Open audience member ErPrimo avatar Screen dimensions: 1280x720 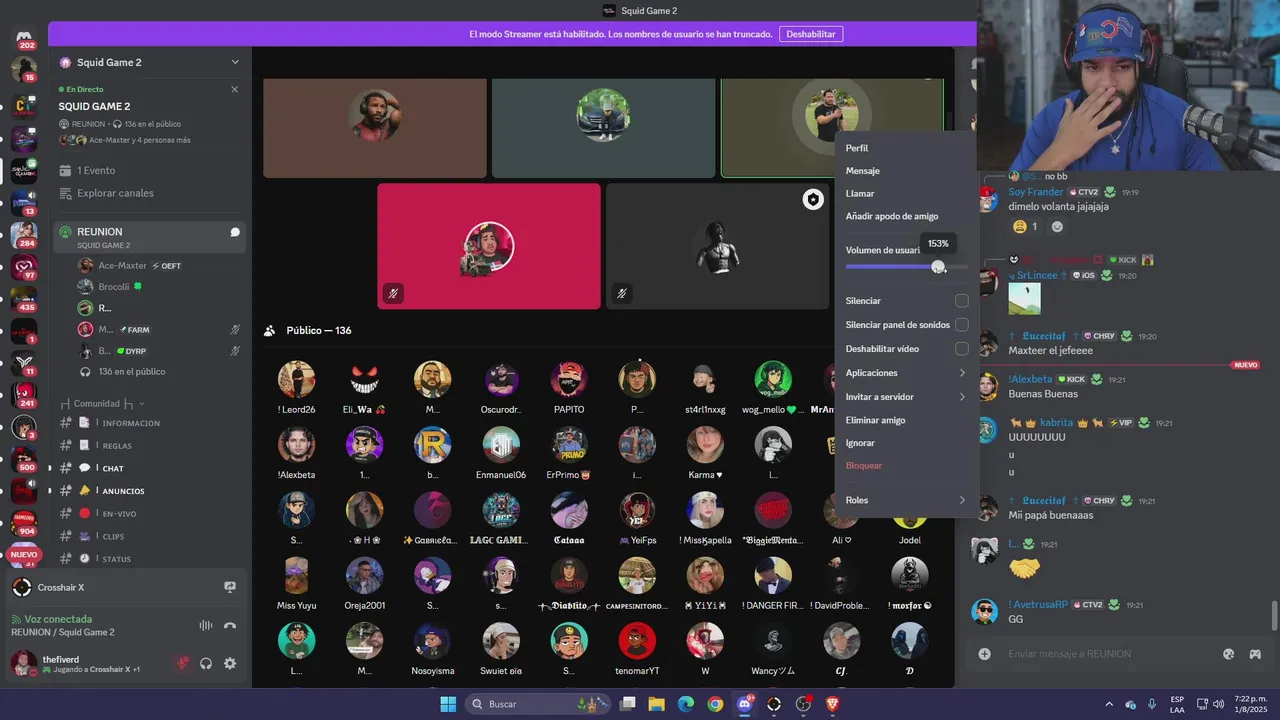coord(569,445)
